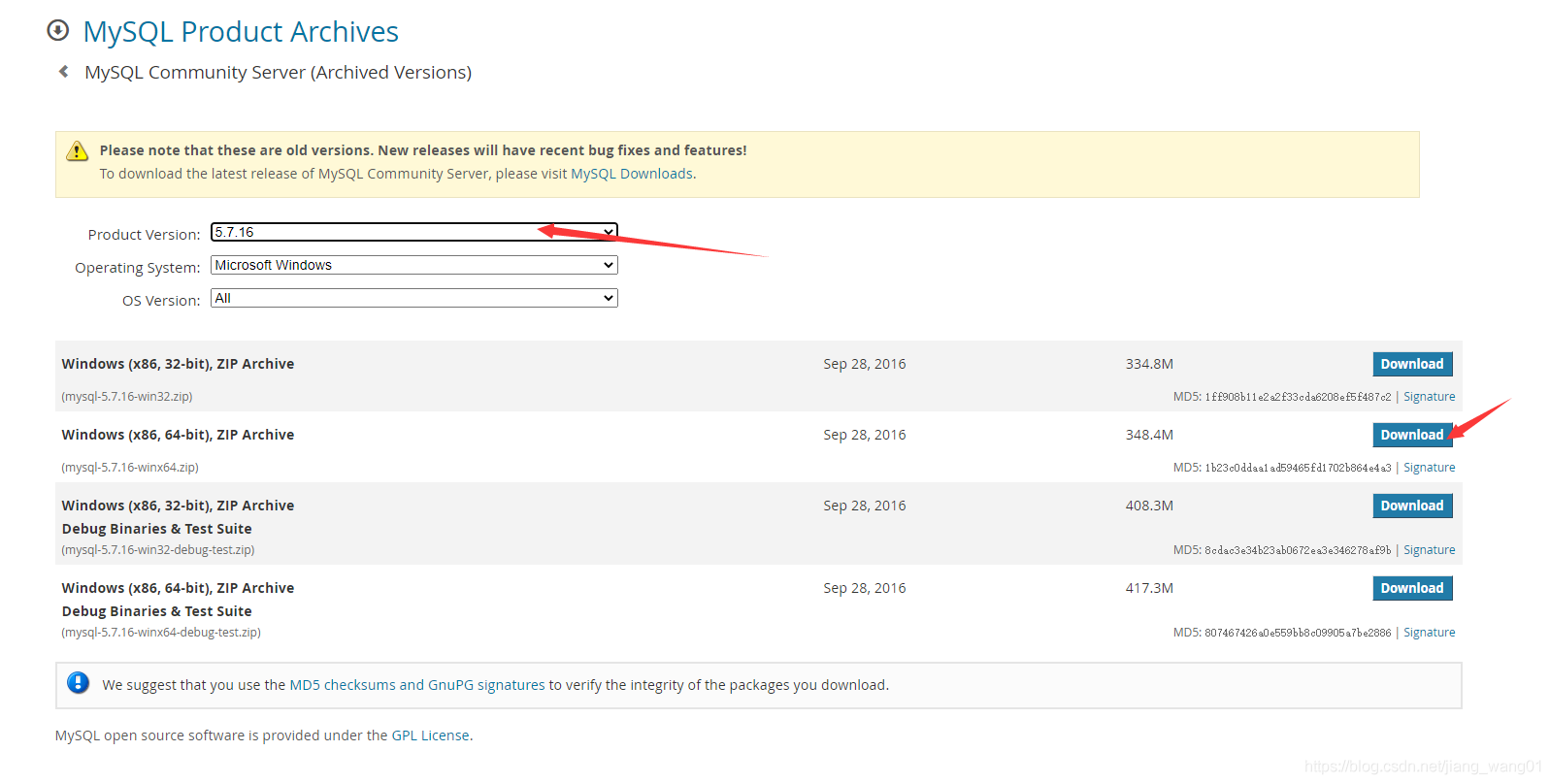Click filename text (mysql-5.7.16-winx64-debug-test.zip)

click(x=161, y=633)
